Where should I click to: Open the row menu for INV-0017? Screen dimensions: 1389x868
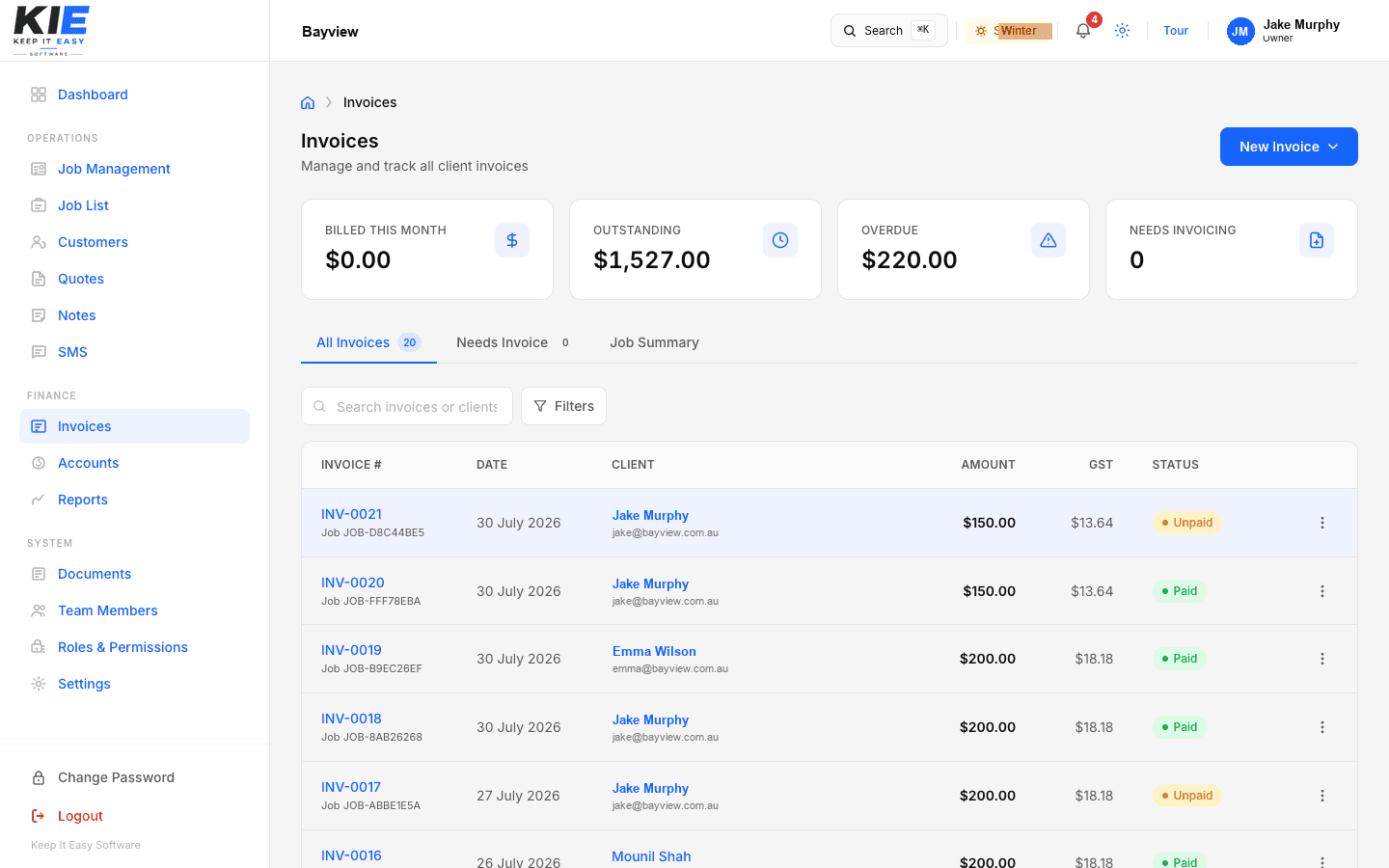coord(1322,796)
